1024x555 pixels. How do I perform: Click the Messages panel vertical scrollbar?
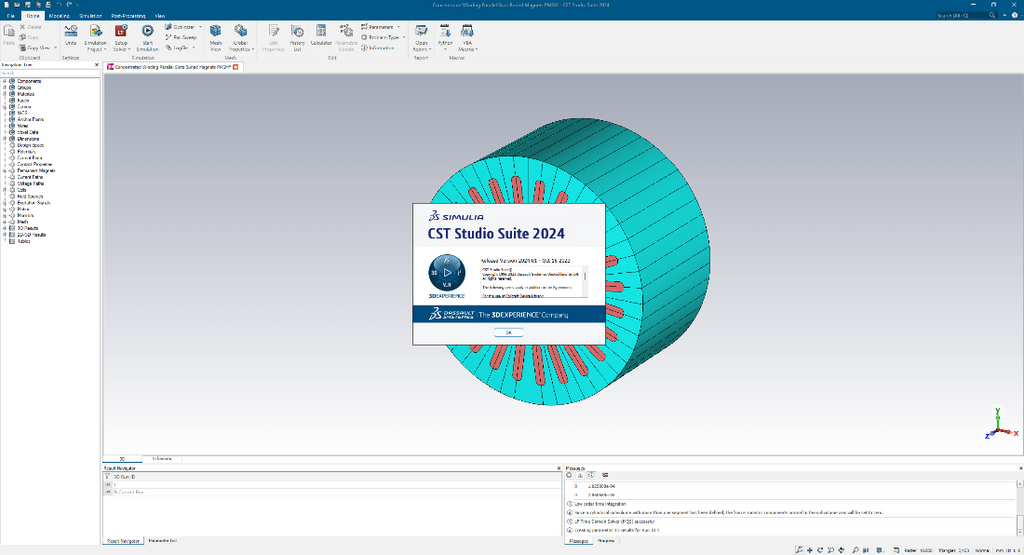[1020, 508]
